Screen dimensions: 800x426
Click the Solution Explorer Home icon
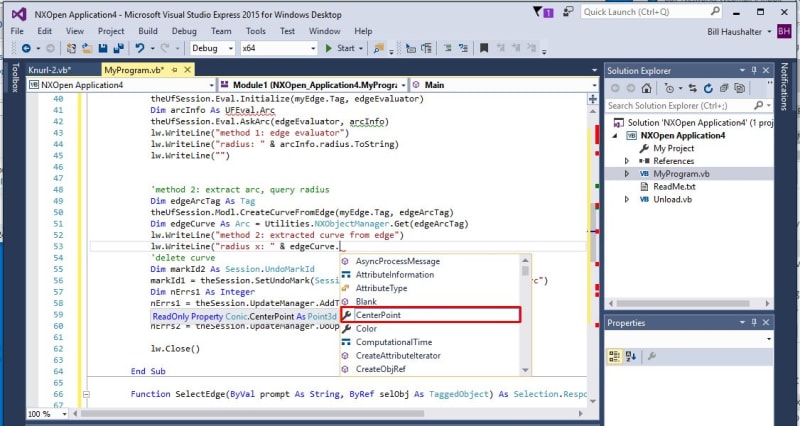(646, 88)
